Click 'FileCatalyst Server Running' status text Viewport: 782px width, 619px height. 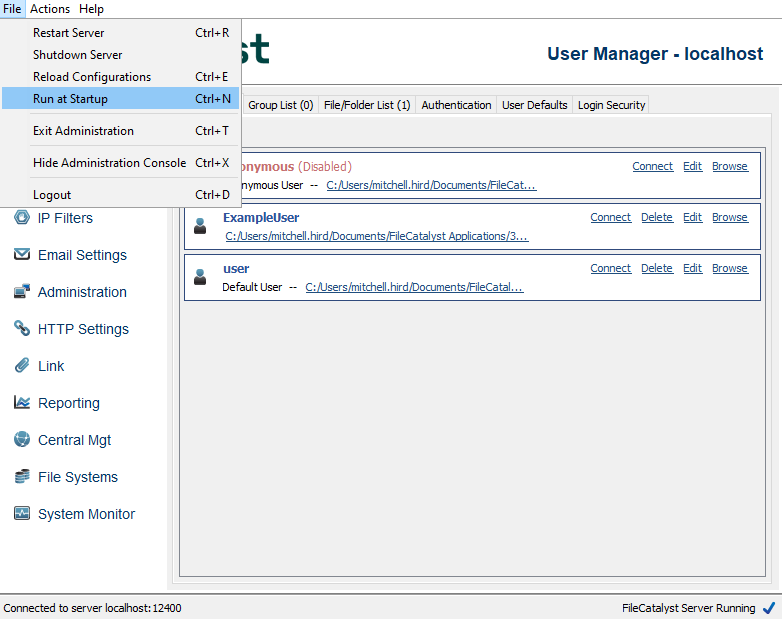tap(688, 608)
